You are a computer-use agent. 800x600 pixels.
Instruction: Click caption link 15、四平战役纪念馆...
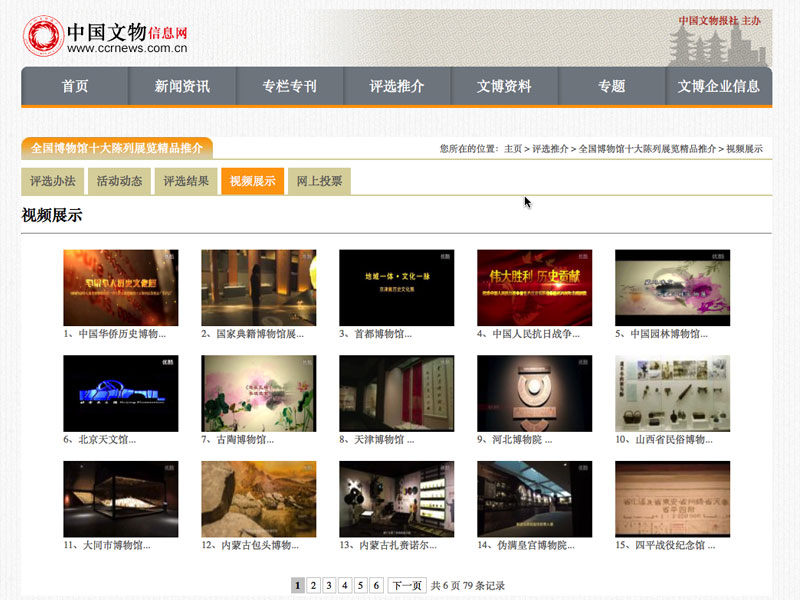[x=665, y=545]
